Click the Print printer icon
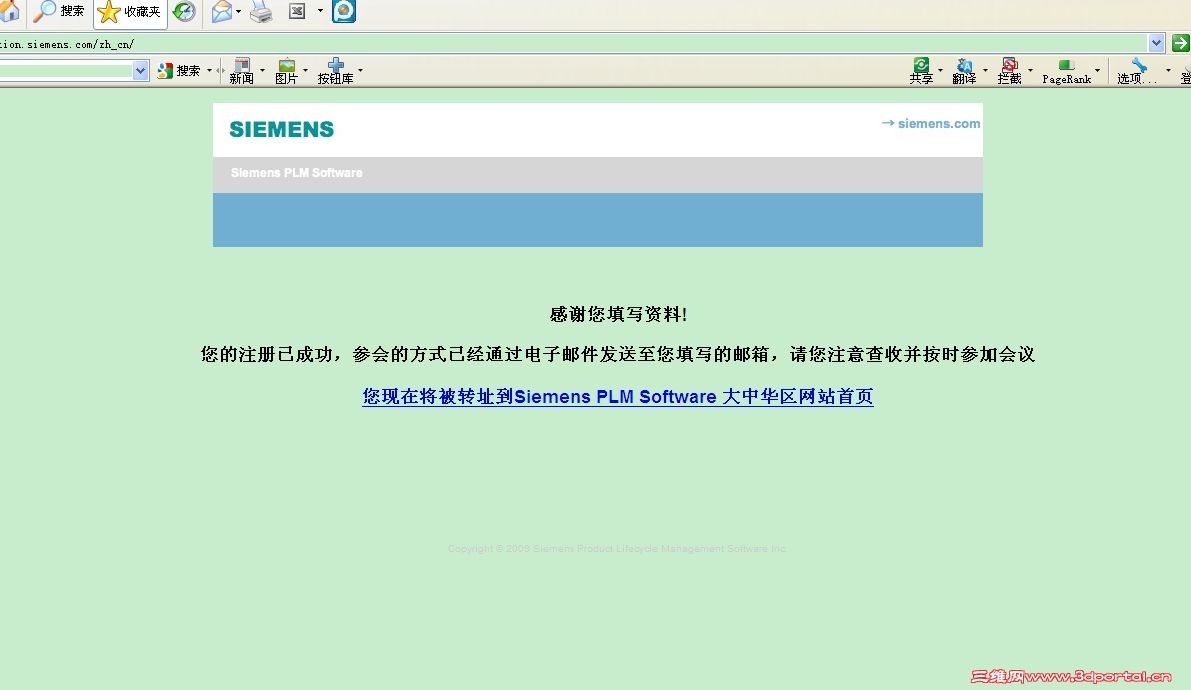This screenshot has height=690, width=1191. click(x=261, y=11)
